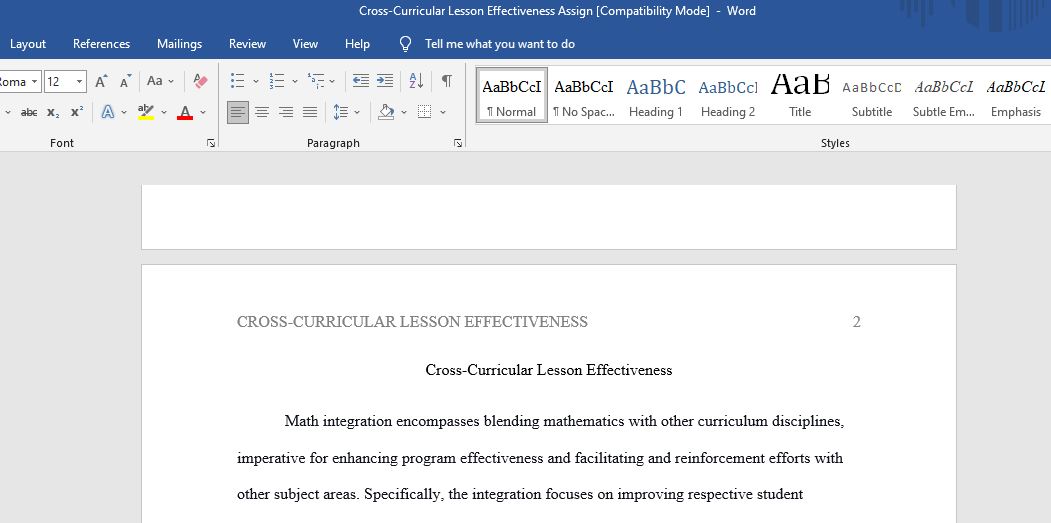Open the Help tab

pos(357,44)
